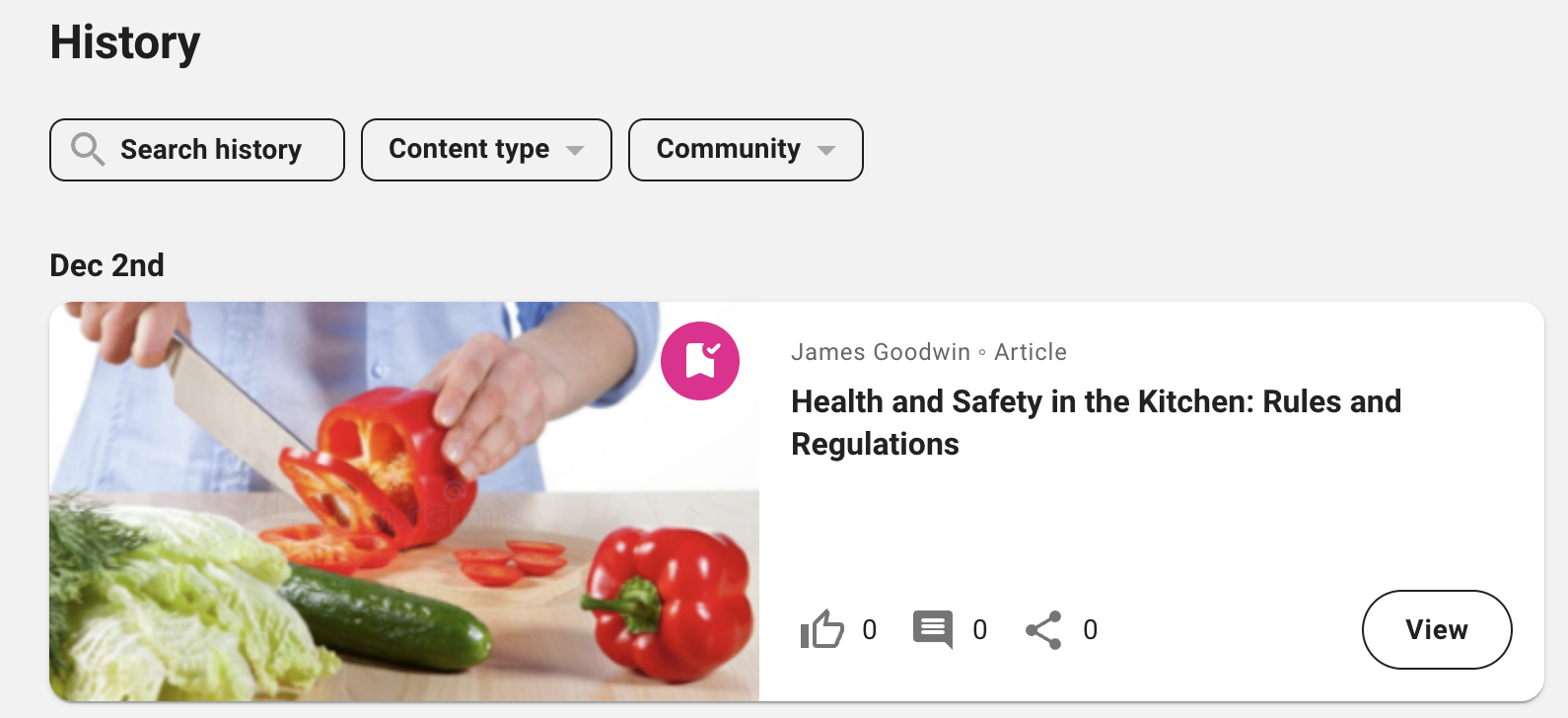Open the red pepper article thumbnail
This screenshot has width=1568, height=718.
pyautogui.click(x=404, y=502)
